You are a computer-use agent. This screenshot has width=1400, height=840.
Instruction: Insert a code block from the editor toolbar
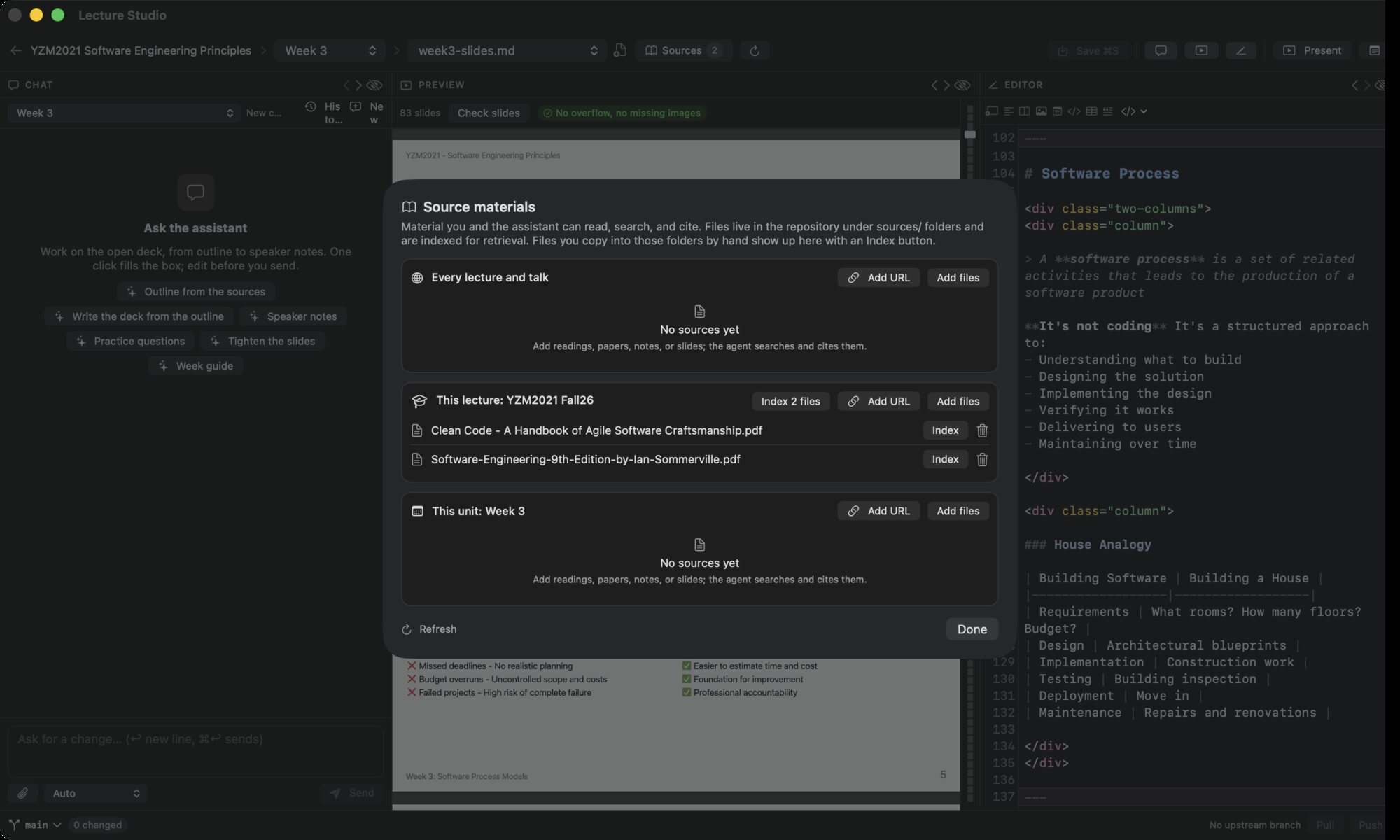point(1074,111)
